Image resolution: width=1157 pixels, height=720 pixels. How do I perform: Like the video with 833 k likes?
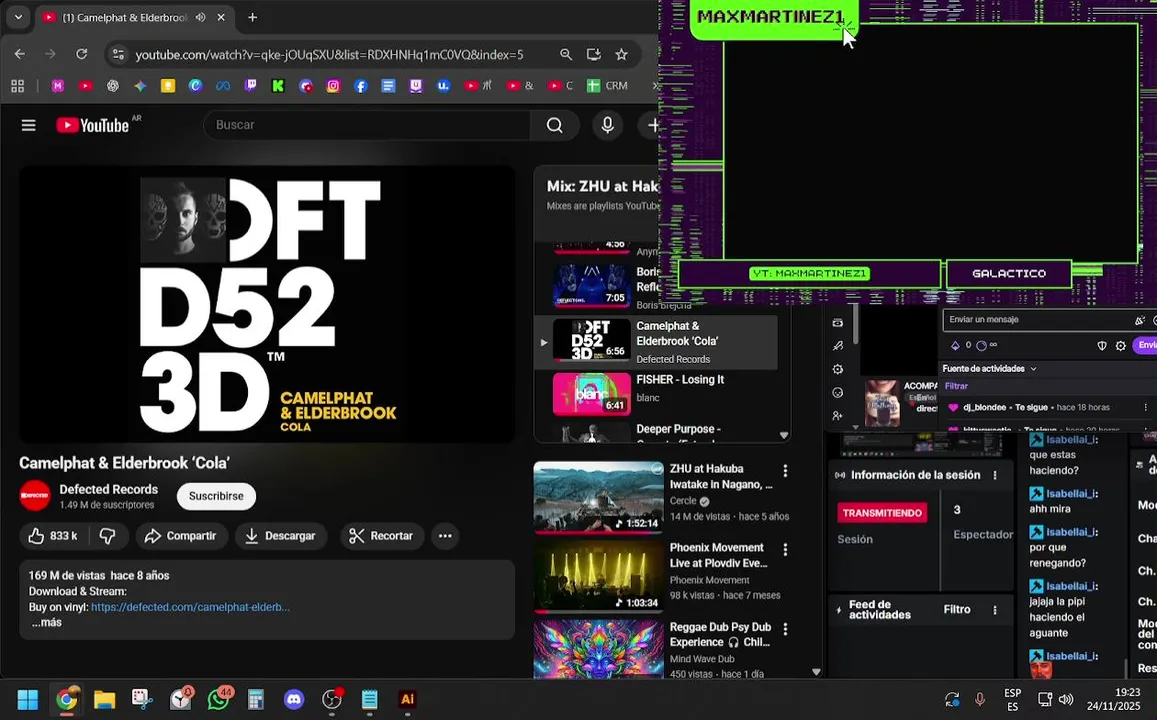coord(53,536)
